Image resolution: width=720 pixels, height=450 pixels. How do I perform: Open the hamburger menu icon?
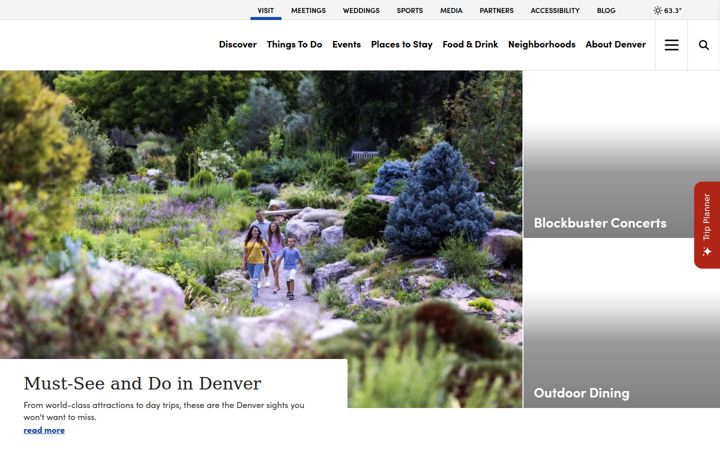coord(671,45)
